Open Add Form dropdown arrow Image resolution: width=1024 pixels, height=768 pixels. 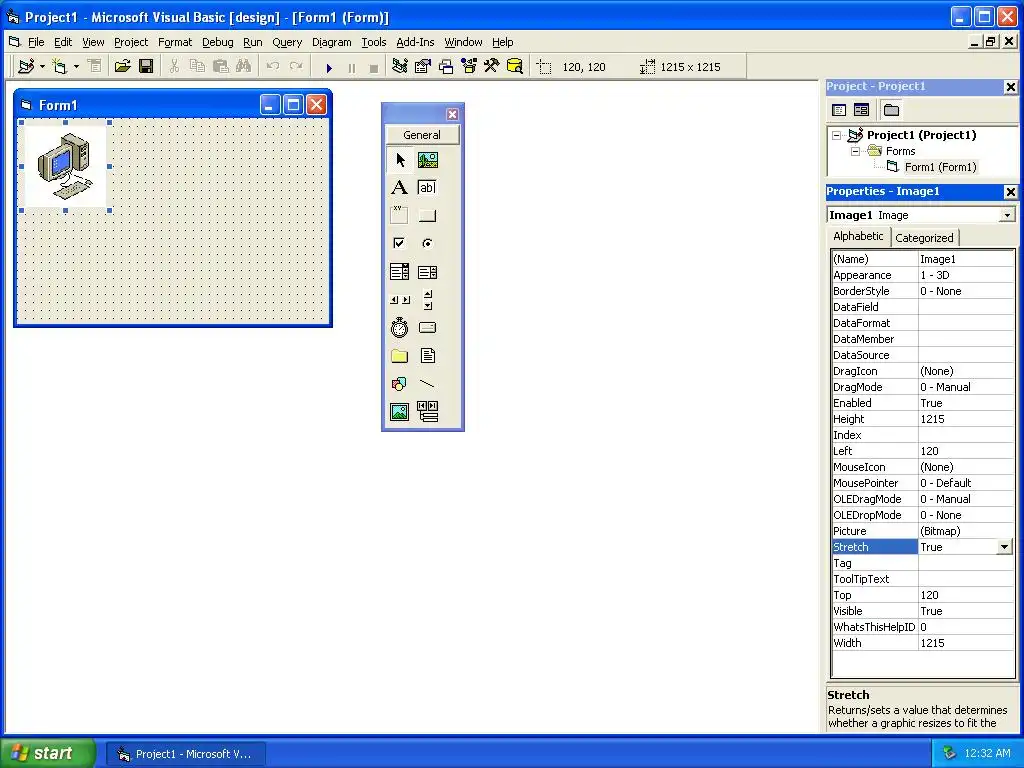76,67
